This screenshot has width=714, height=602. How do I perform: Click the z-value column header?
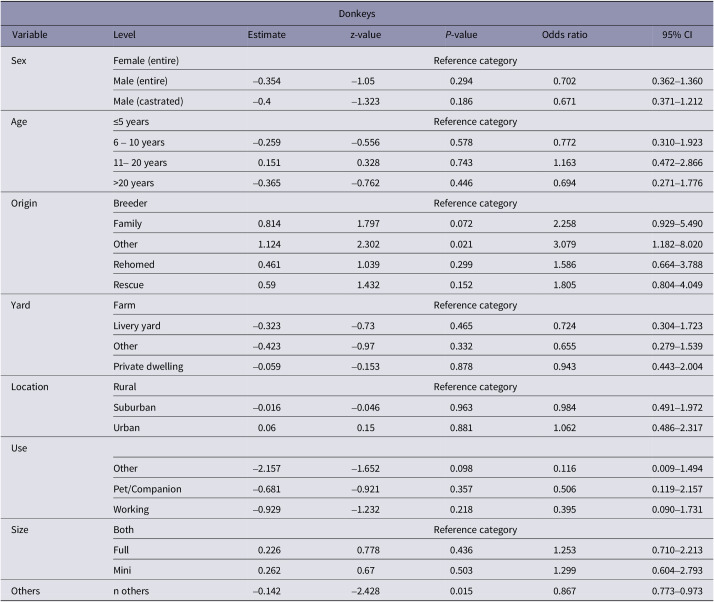pyautogui.click(x=365, y=35)
